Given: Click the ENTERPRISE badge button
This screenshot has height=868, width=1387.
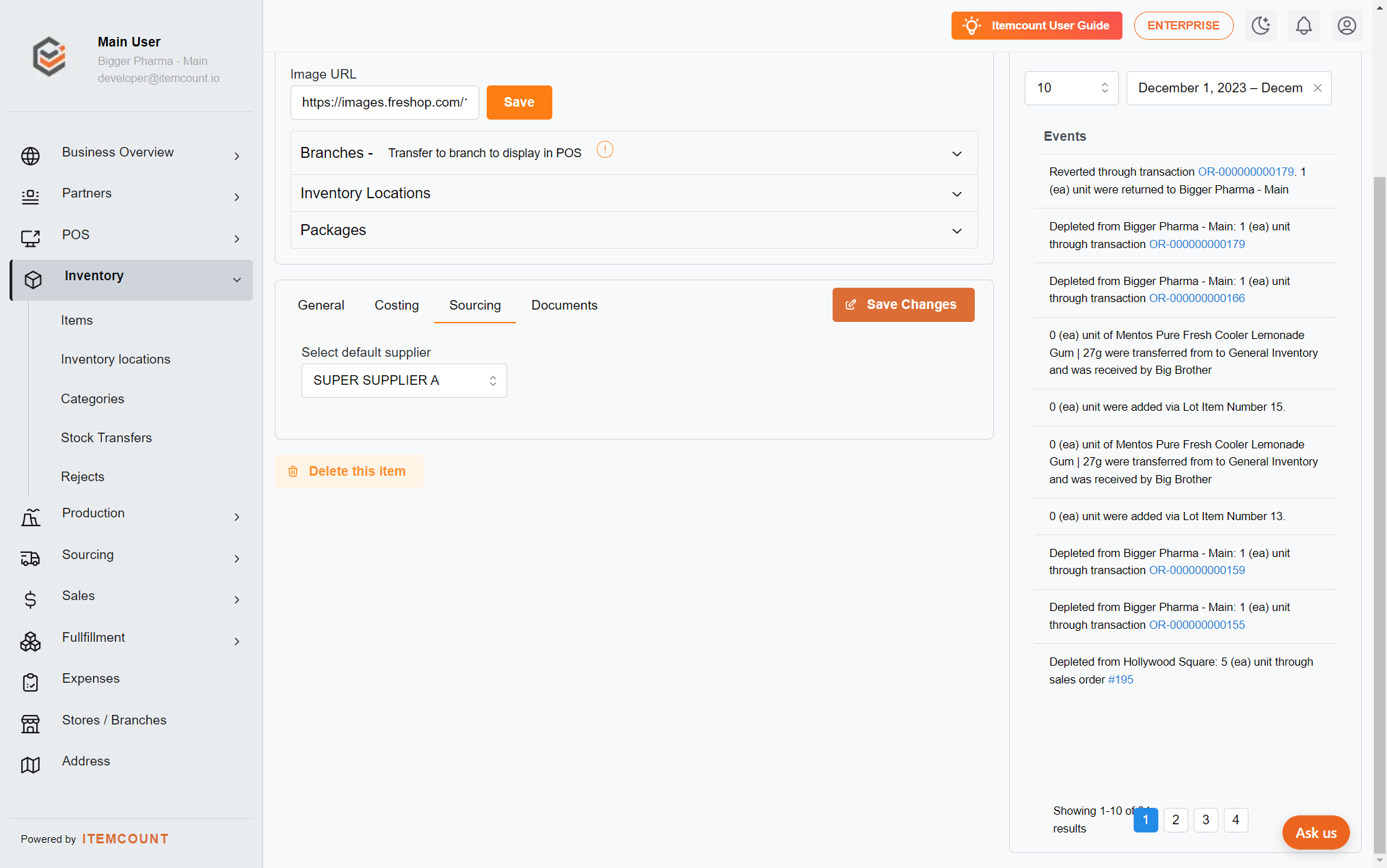Looking at the screenshot, I should [x=1183, y=26].
